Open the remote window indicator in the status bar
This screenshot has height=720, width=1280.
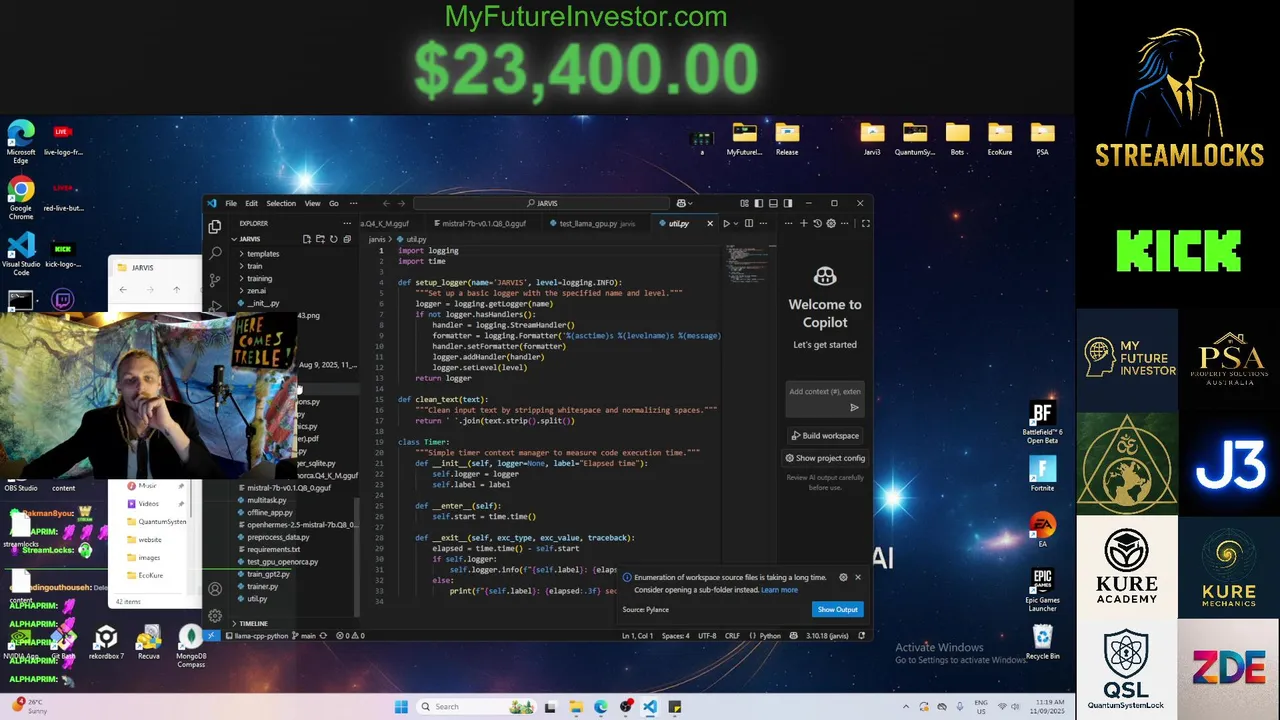pos(211,635)
